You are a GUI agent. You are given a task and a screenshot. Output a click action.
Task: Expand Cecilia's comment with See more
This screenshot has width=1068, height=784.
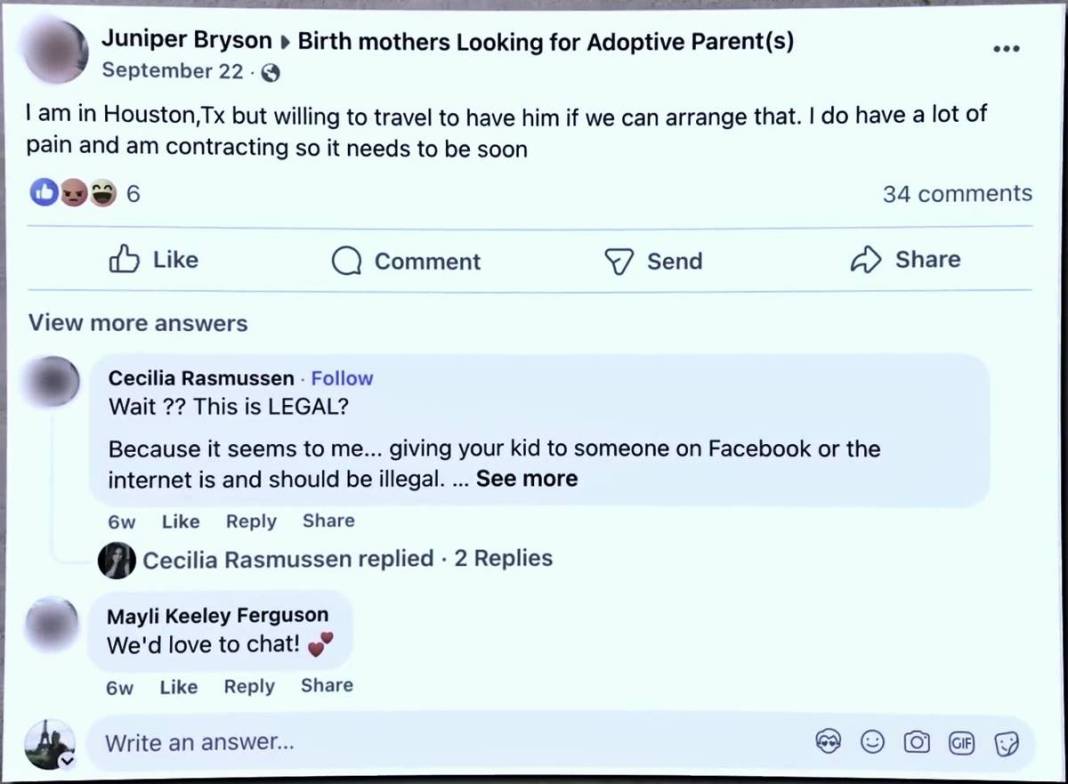click(x=527, y=479)
